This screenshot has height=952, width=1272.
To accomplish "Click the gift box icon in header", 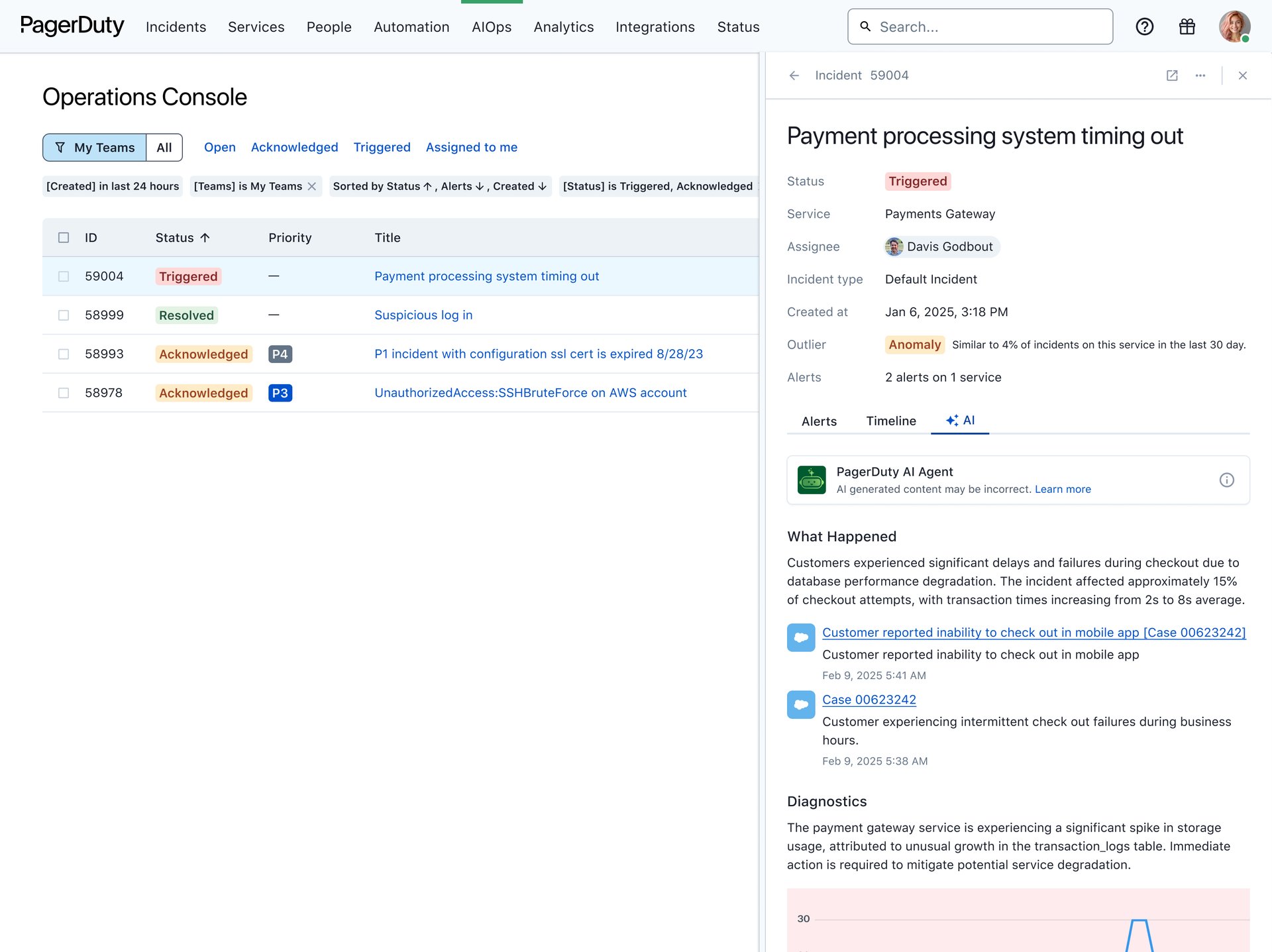I will 1187,26.
